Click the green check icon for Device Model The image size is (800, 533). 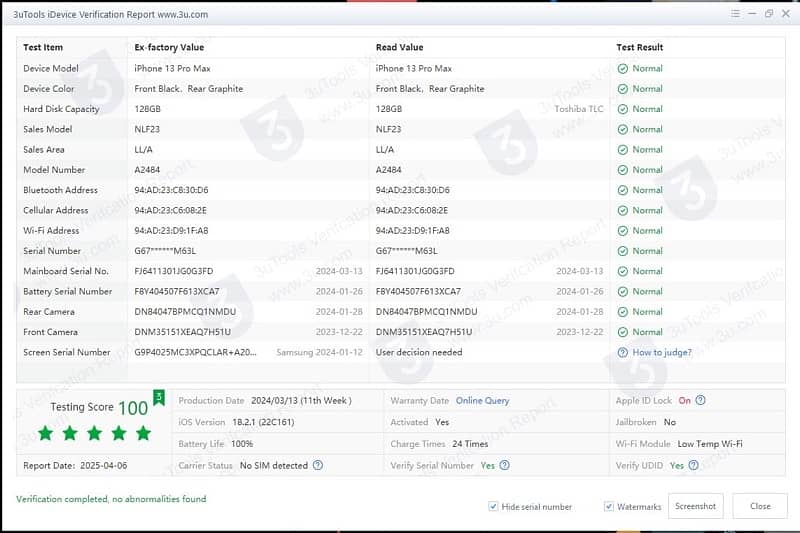[x=623, y=69]
